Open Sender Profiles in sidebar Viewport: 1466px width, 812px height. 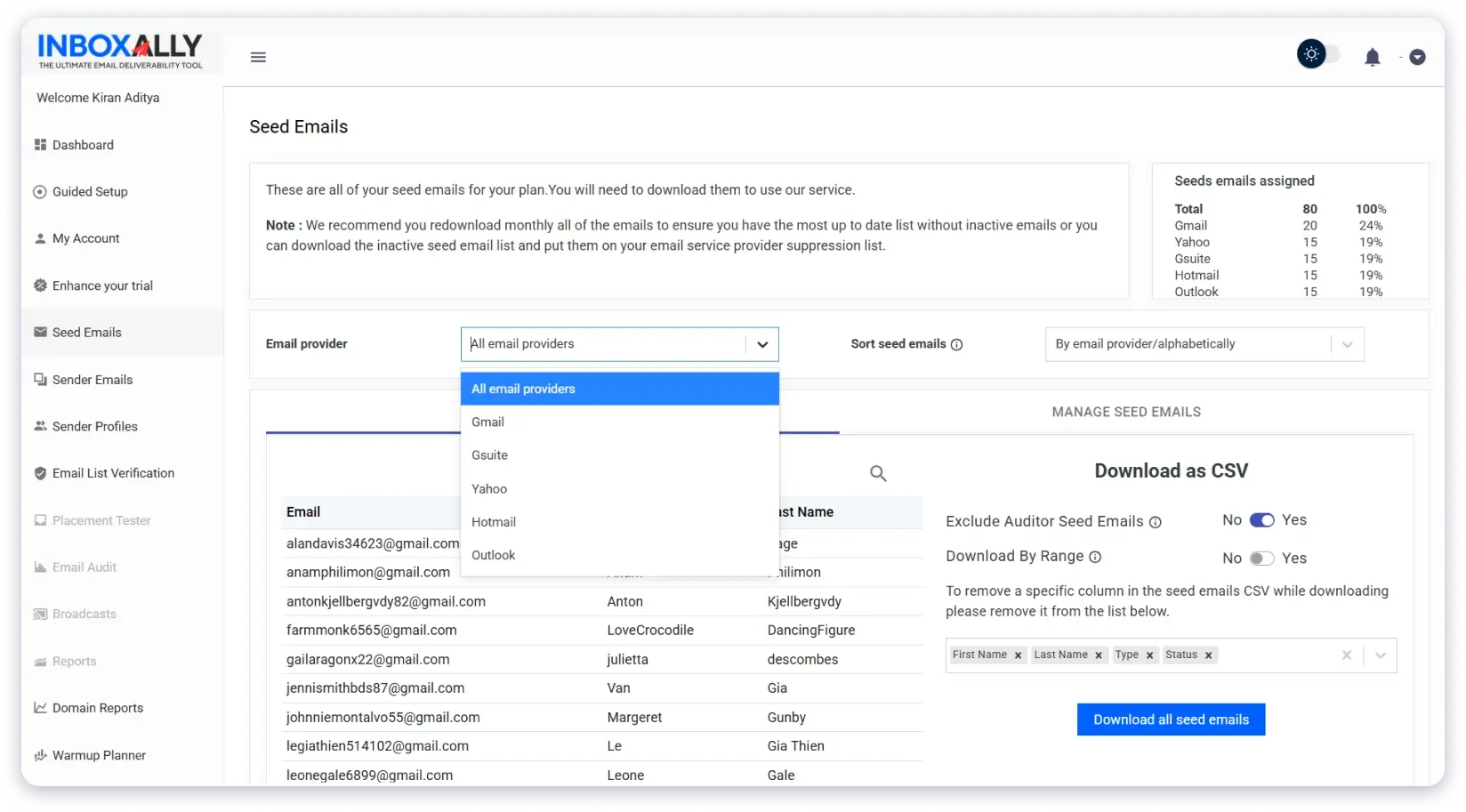point(95,426)
